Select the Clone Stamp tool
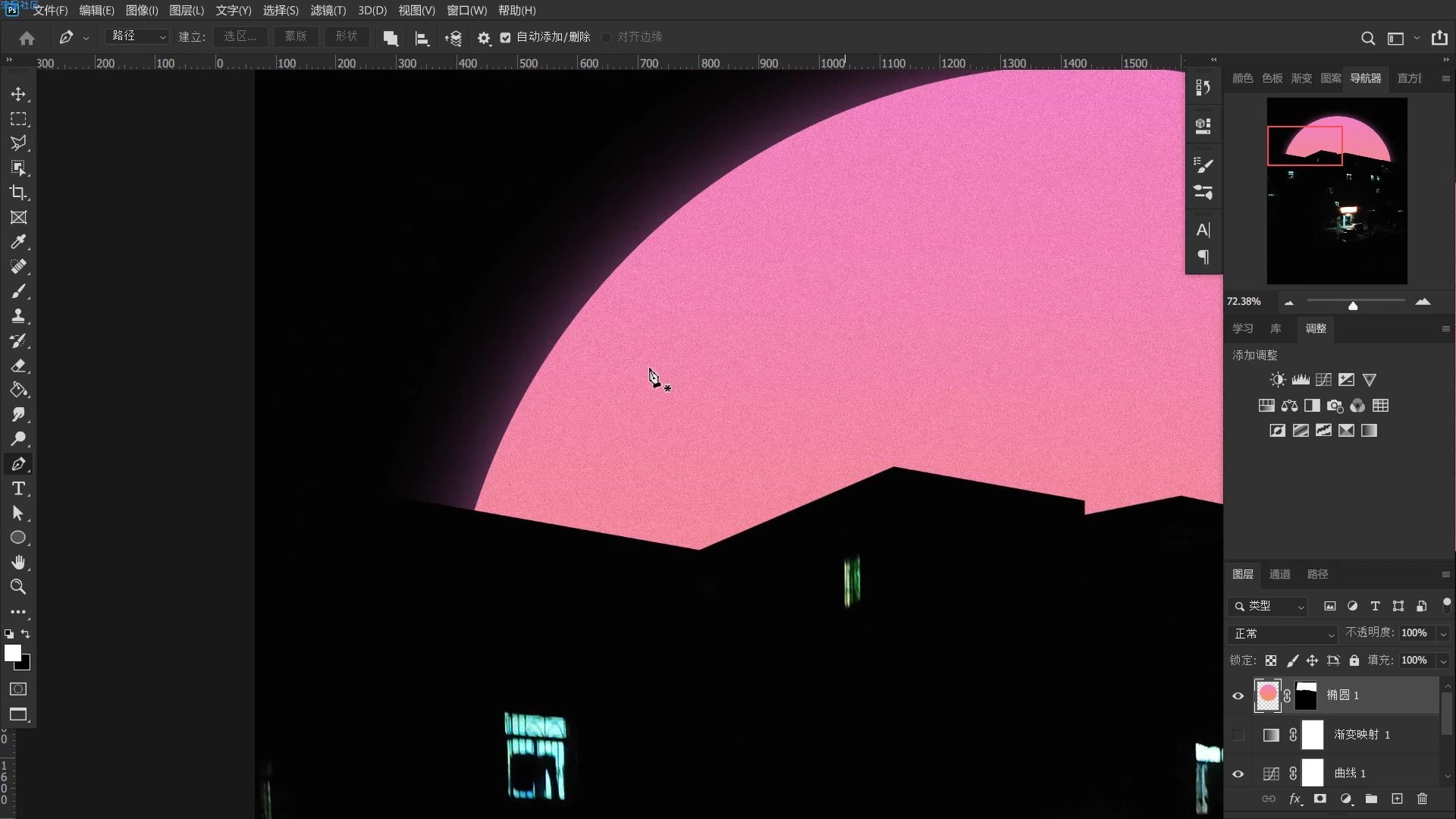Screen dimensions: 1456x819 pyautogui.click(x=18, y=316)
